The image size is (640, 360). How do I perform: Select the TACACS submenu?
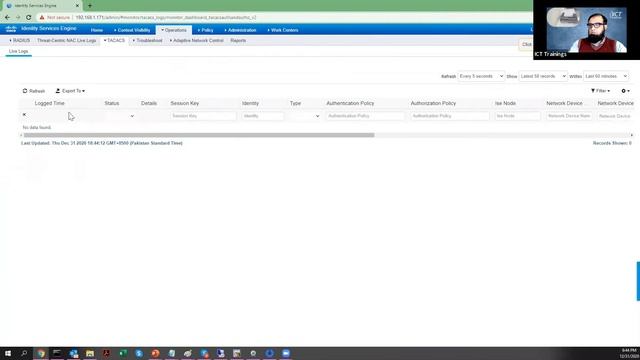pyautogui.click(x=114, y=41)
